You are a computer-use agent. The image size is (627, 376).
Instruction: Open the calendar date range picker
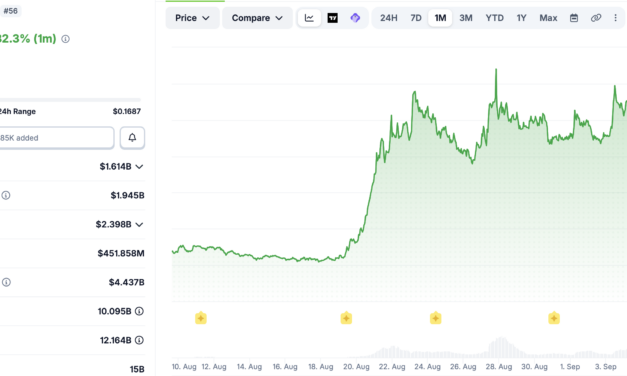[574, 18]
